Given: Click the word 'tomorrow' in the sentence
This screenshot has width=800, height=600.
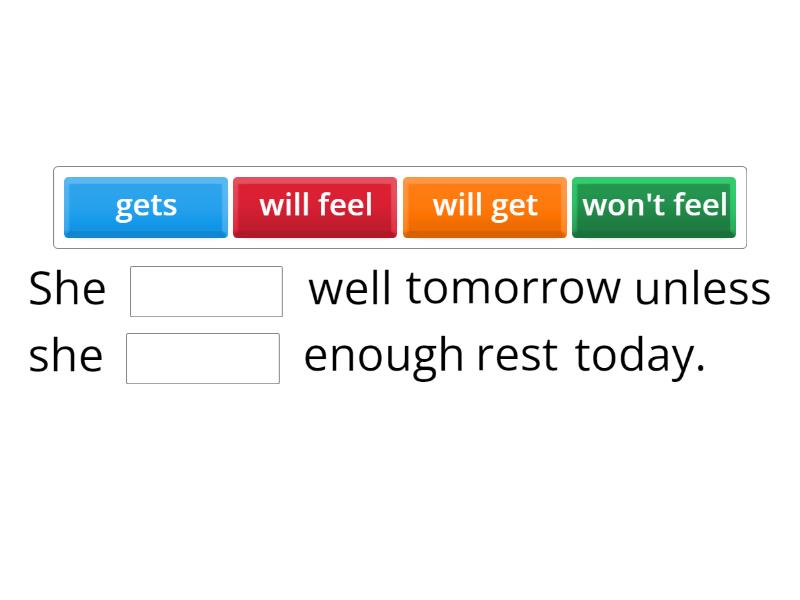Looking at the screenshot, I should point(519,288).
